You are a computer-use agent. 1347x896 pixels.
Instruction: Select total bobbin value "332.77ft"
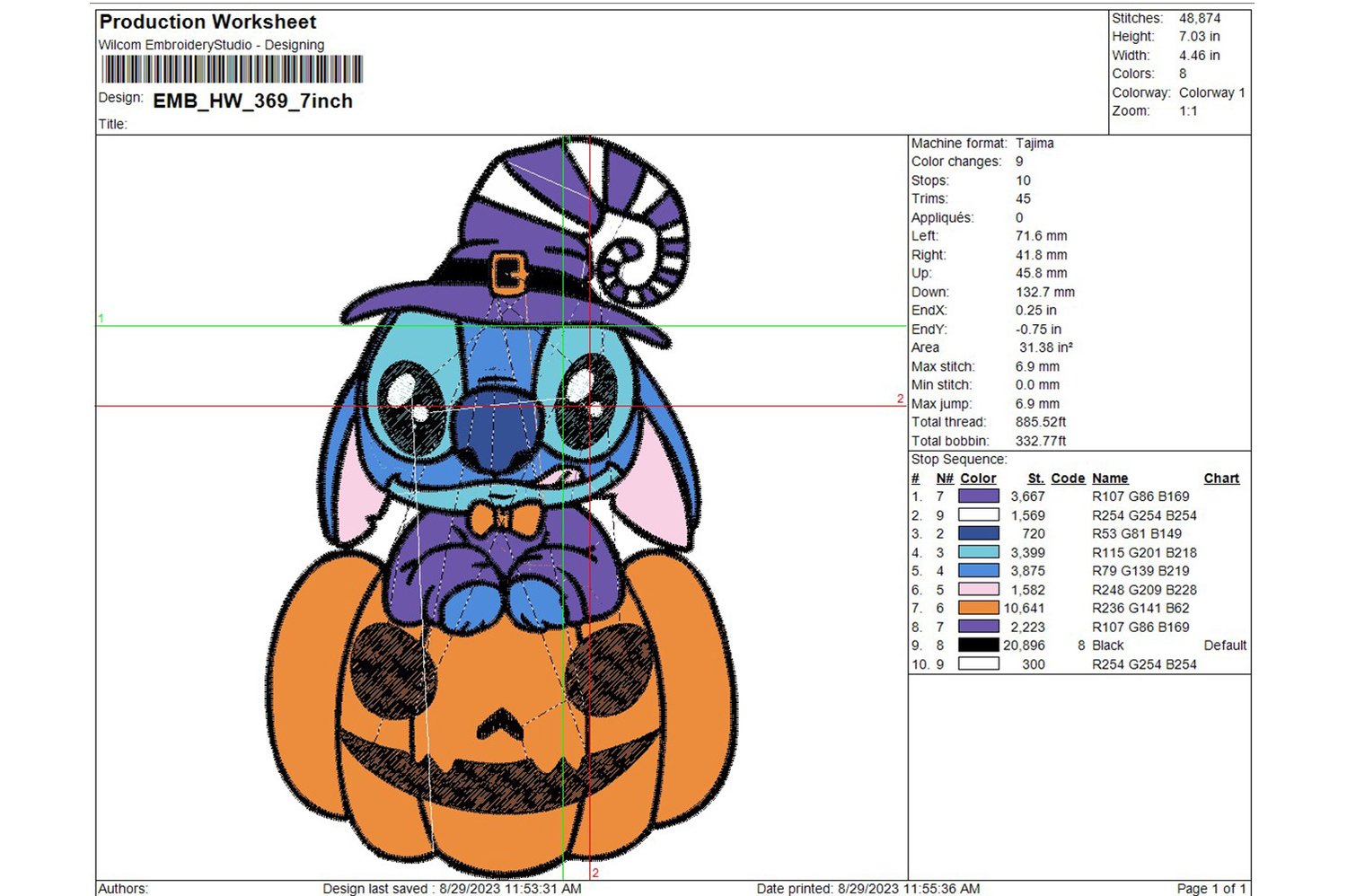click(1041, 441)
